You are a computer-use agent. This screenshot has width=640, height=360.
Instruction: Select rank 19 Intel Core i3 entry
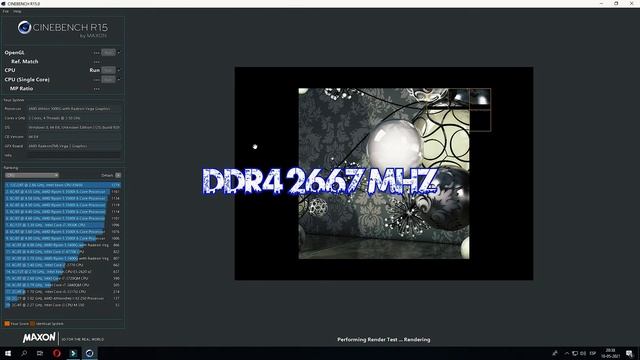click(x=63, y=305)
